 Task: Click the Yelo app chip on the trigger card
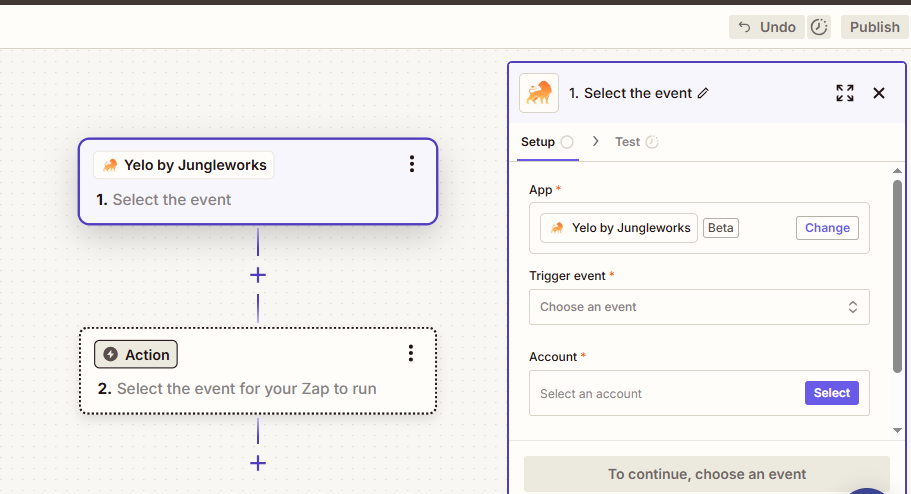(x=184, y=165)
